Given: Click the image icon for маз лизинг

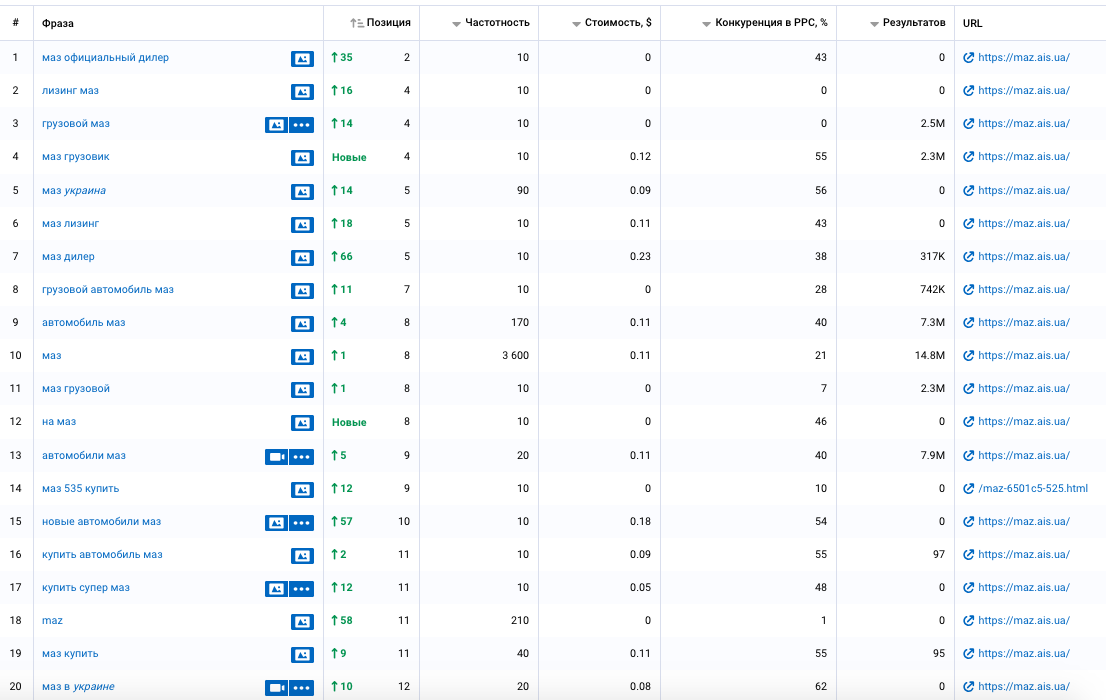Looking at the screenshot, I should pos(302,224).
